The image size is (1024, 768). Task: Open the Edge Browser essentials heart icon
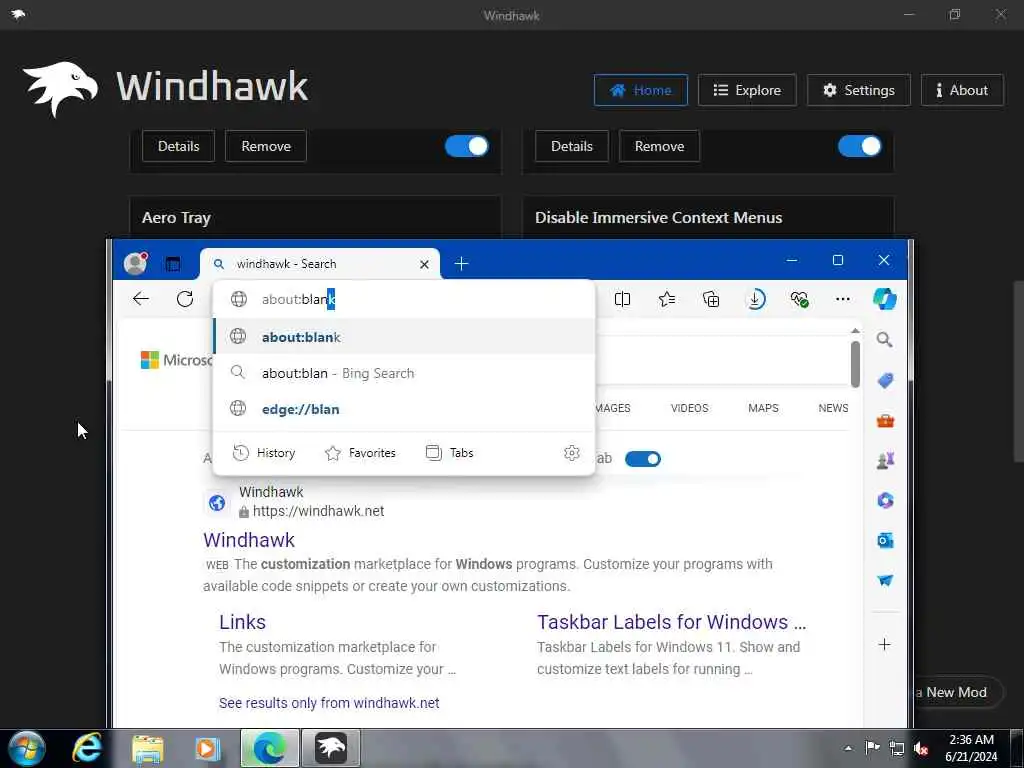pos(799,299)
